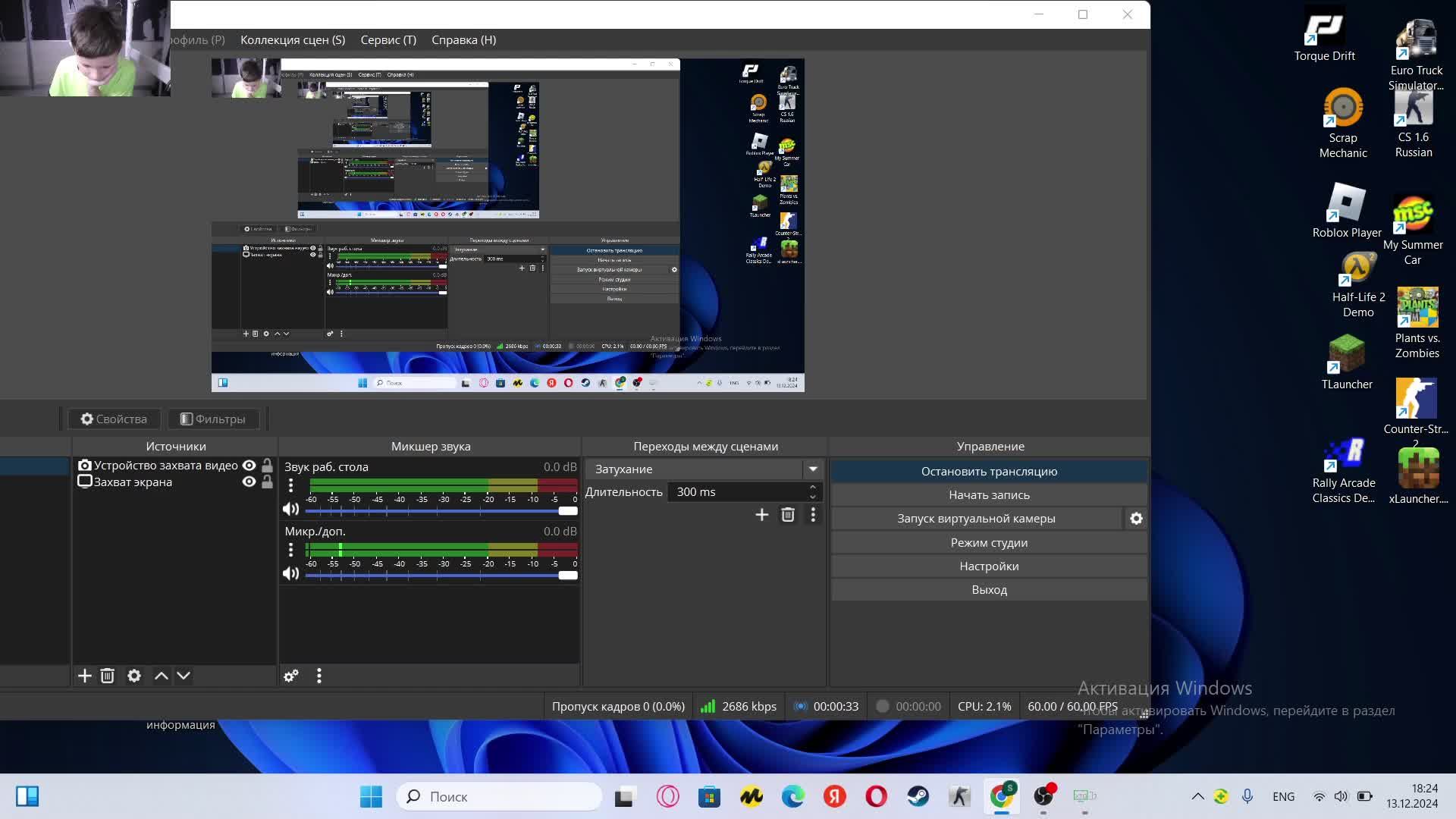Mute Desktop Audio speaker icon

[290, 510]
